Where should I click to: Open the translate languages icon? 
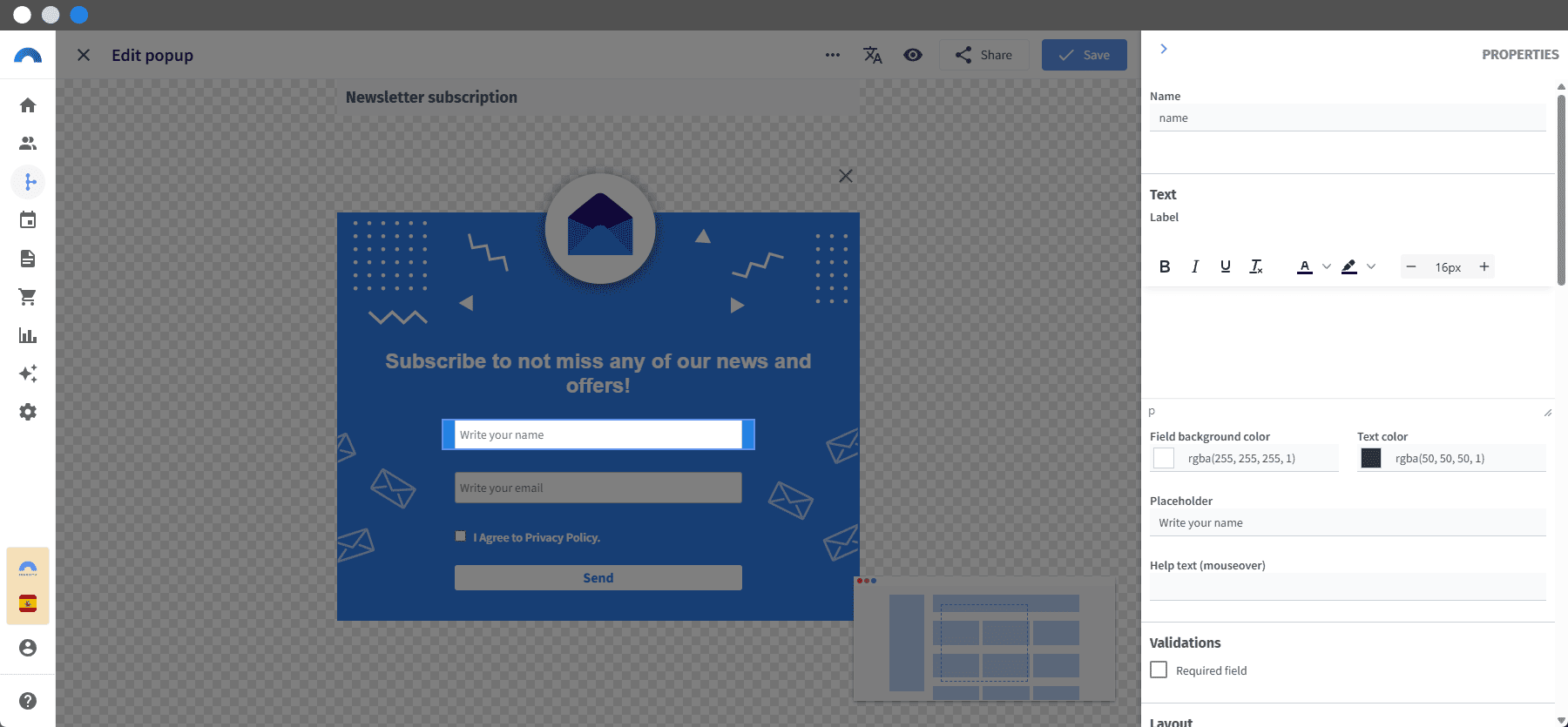pos(873,55)
